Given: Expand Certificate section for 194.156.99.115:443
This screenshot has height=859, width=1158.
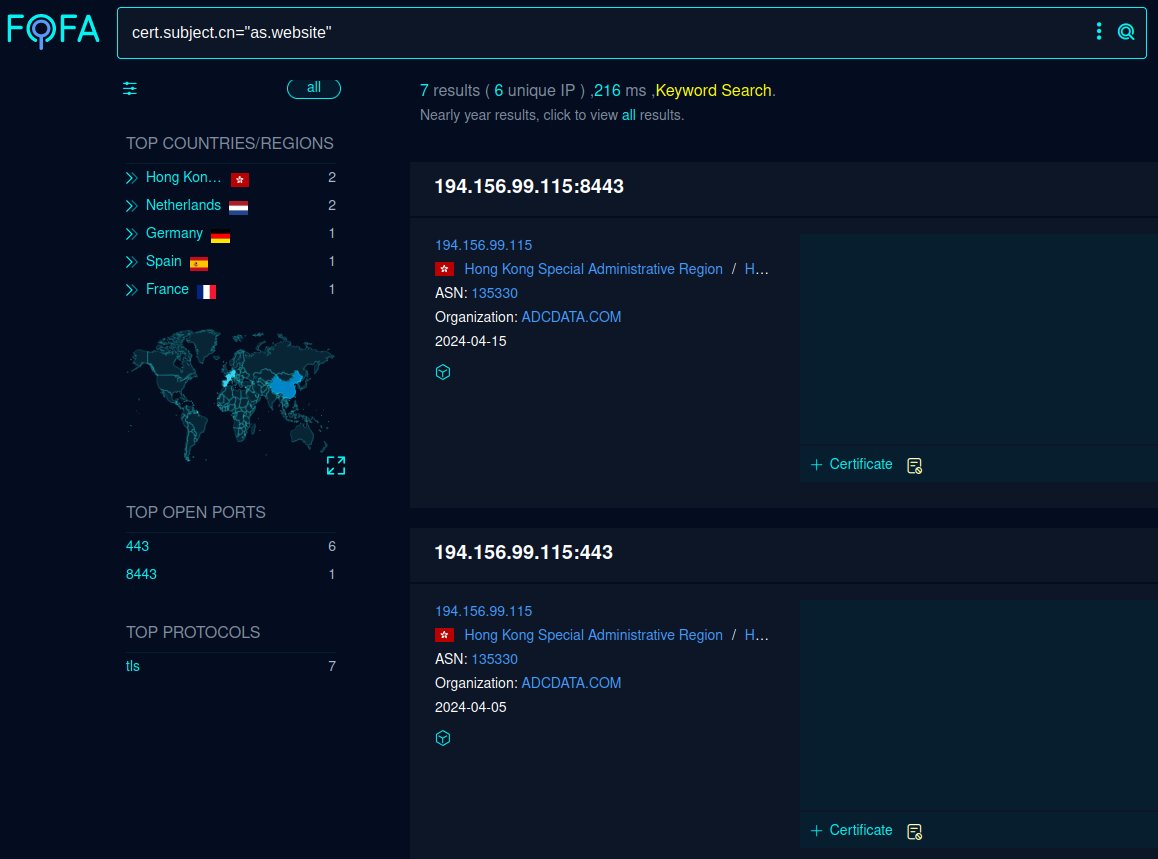Looking at the screenshot, I should (x=852, y=830).
